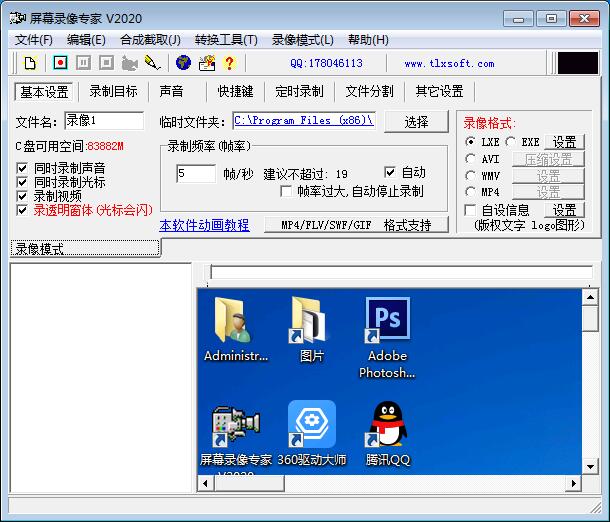Click the stop recording toolbar icon
610x522 pixels.
tap(106, 63)
